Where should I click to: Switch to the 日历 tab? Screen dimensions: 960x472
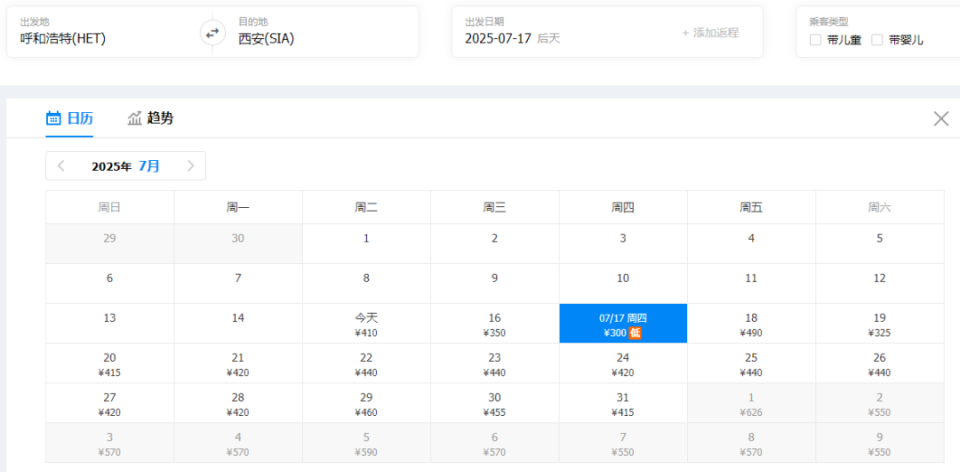tap(70, 118)
